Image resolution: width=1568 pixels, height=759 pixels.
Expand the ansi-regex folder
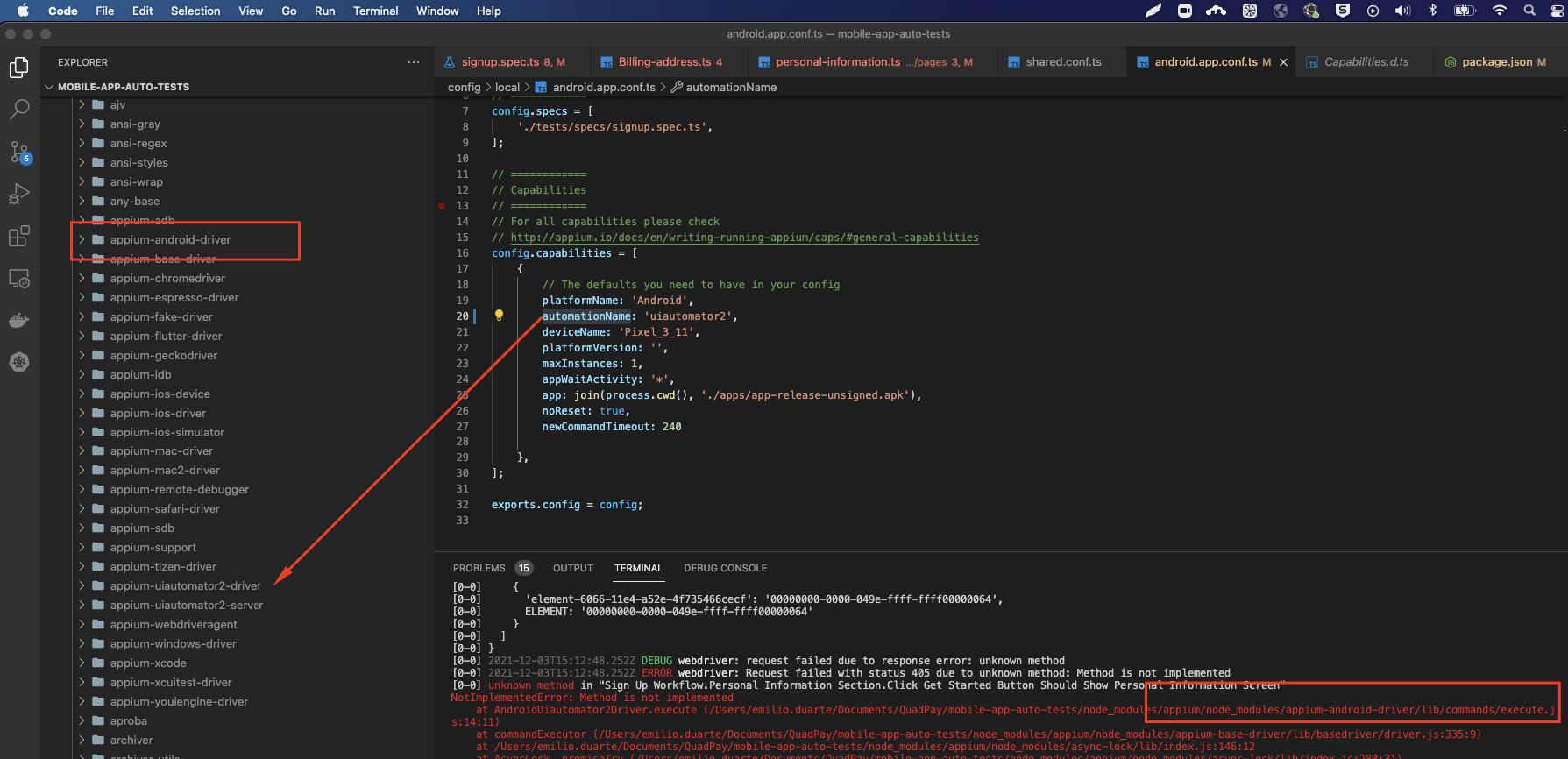click(82, 143)
